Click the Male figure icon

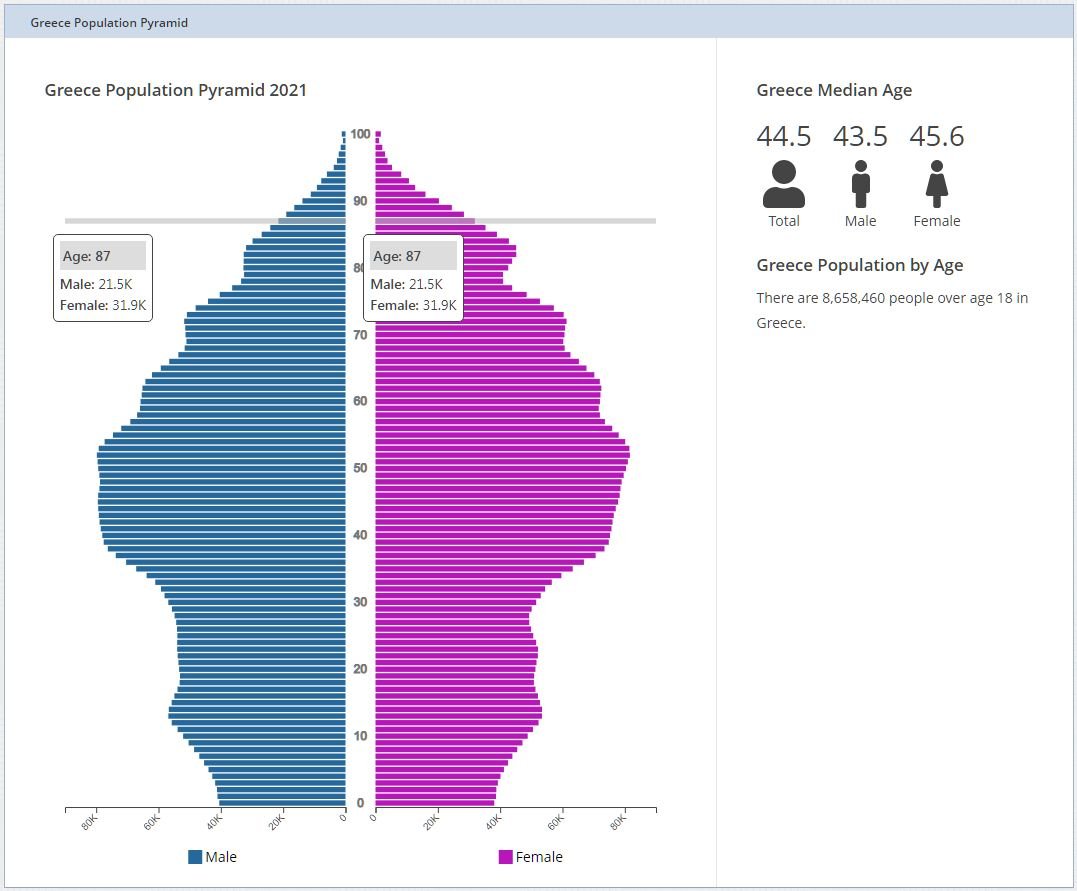point(860,184)
